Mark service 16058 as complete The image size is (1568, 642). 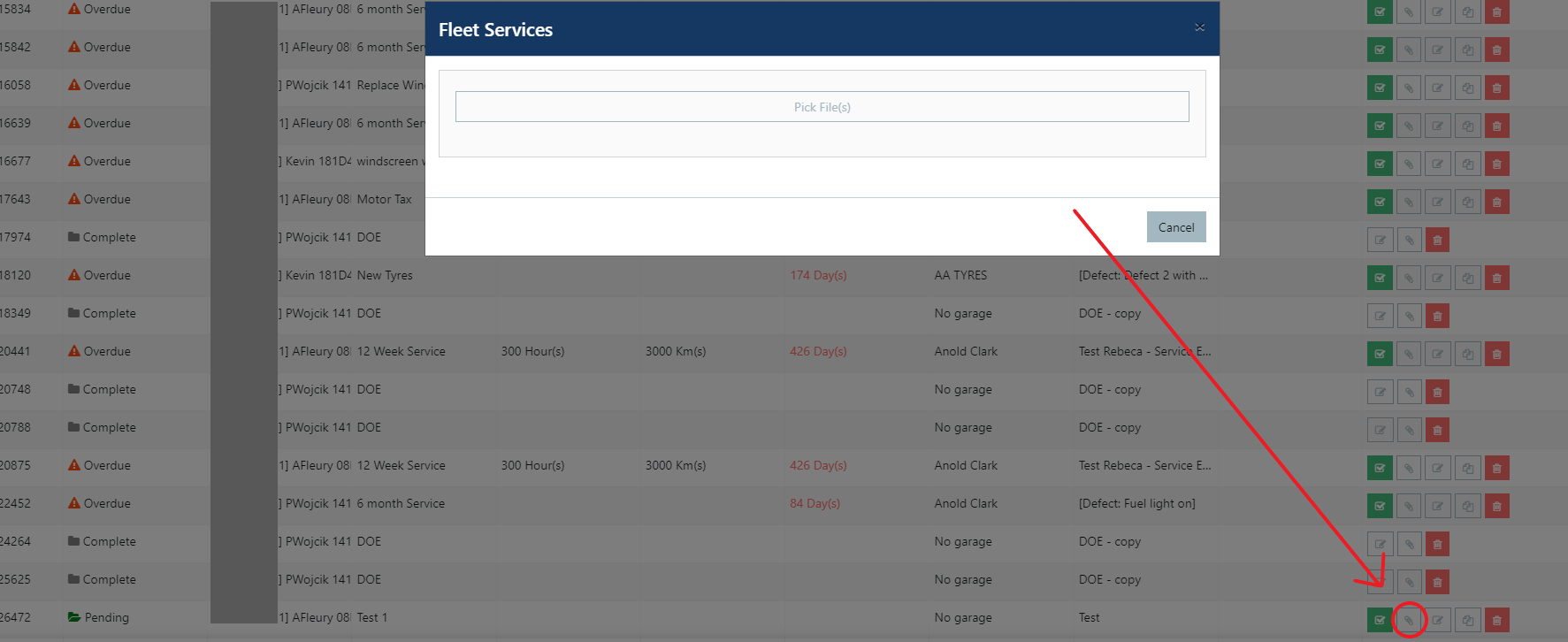click(1380, 88)
